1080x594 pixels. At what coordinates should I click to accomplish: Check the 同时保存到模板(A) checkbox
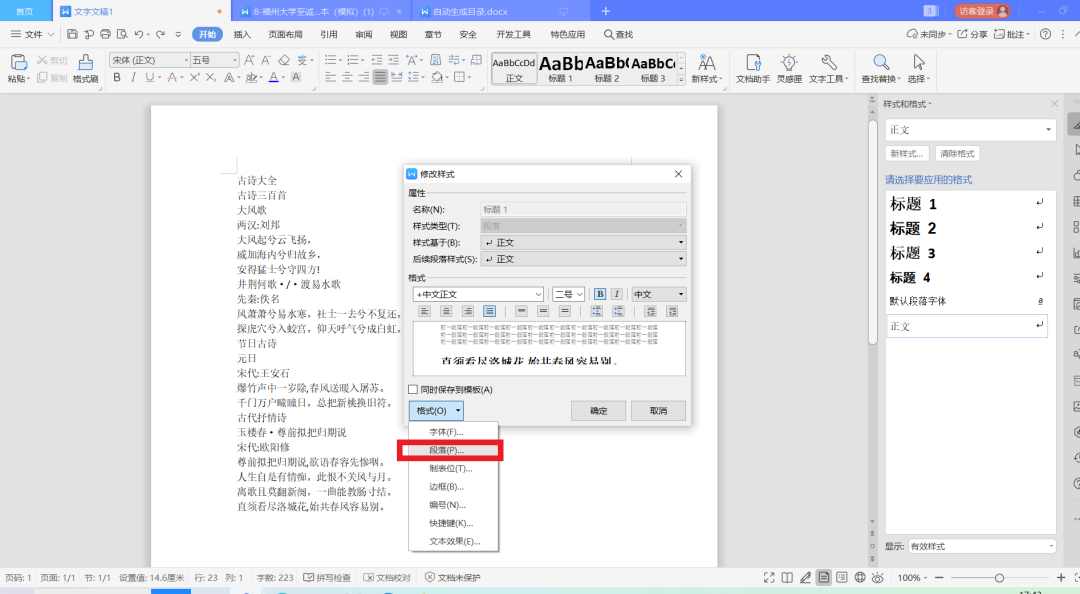click(413, 389)
